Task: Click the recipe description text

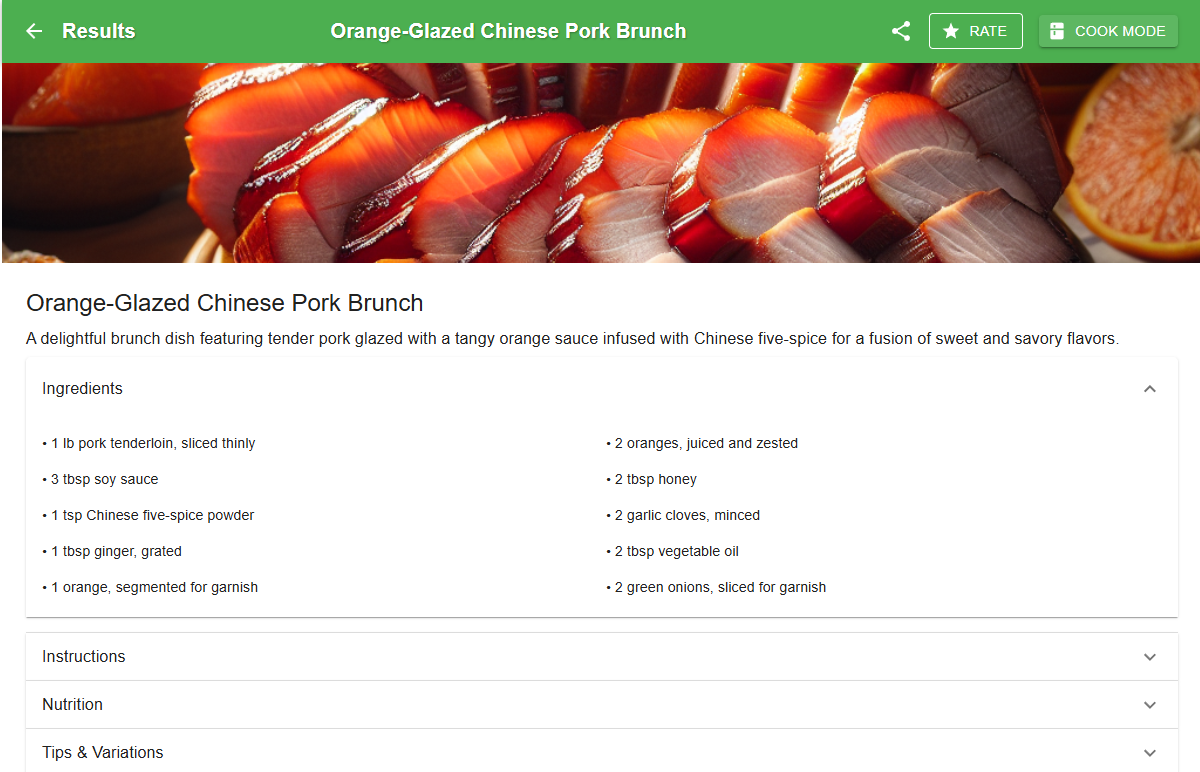Action: (x=572, y=339)
